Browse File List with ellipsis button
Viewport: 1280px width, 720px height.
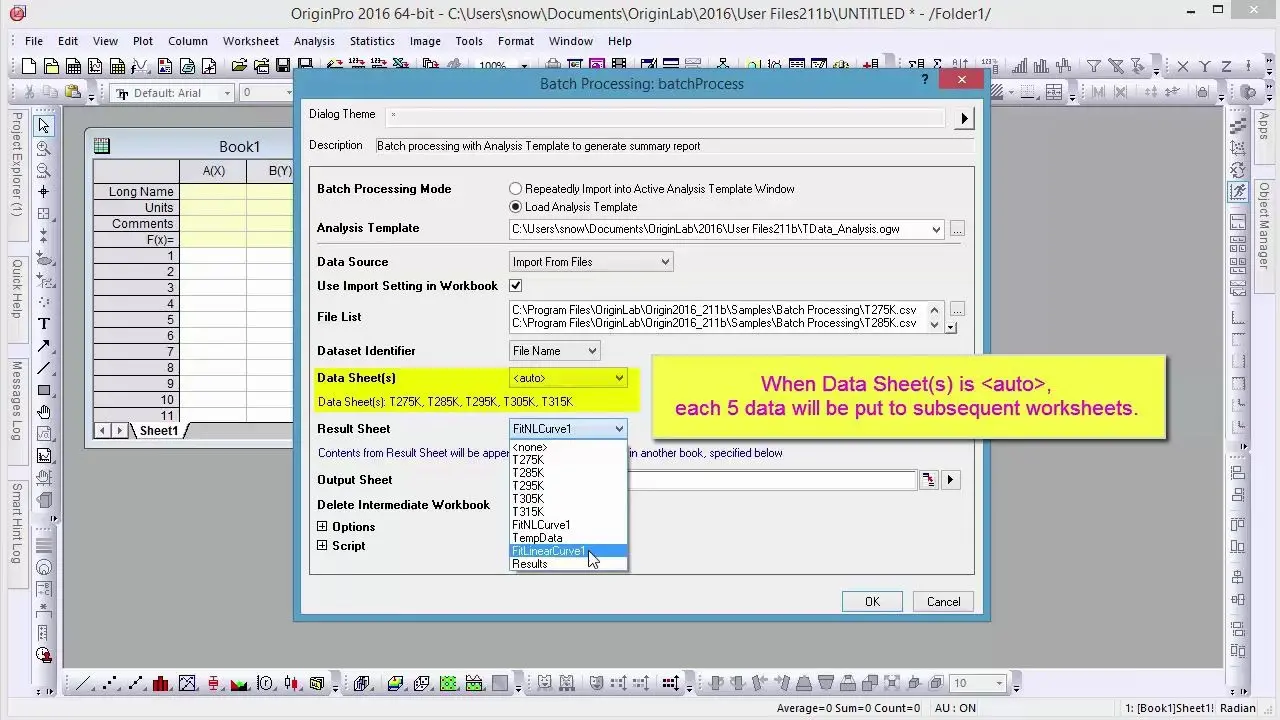point(957,310)
